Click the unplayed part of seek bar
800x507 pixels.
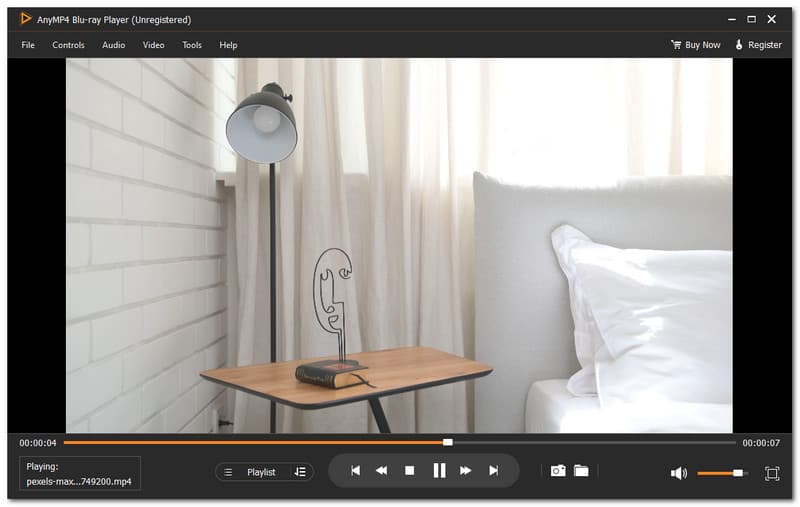click(x=594, y=443)
